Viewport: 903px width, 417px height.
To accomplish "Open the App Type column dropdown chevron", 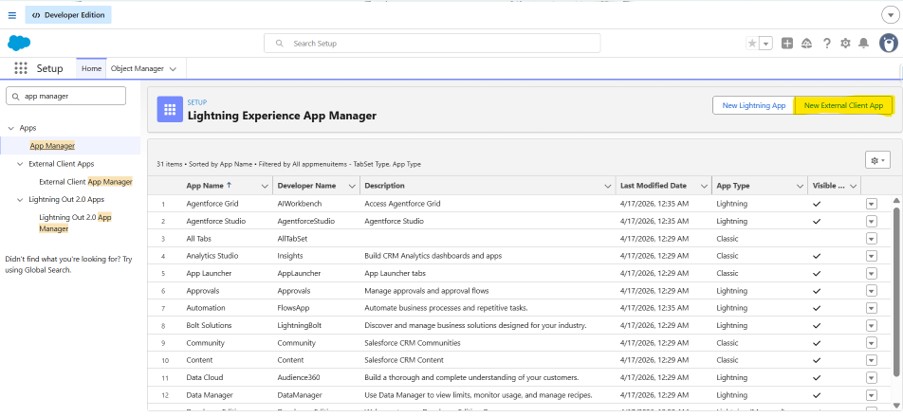I will coord(799,186).
